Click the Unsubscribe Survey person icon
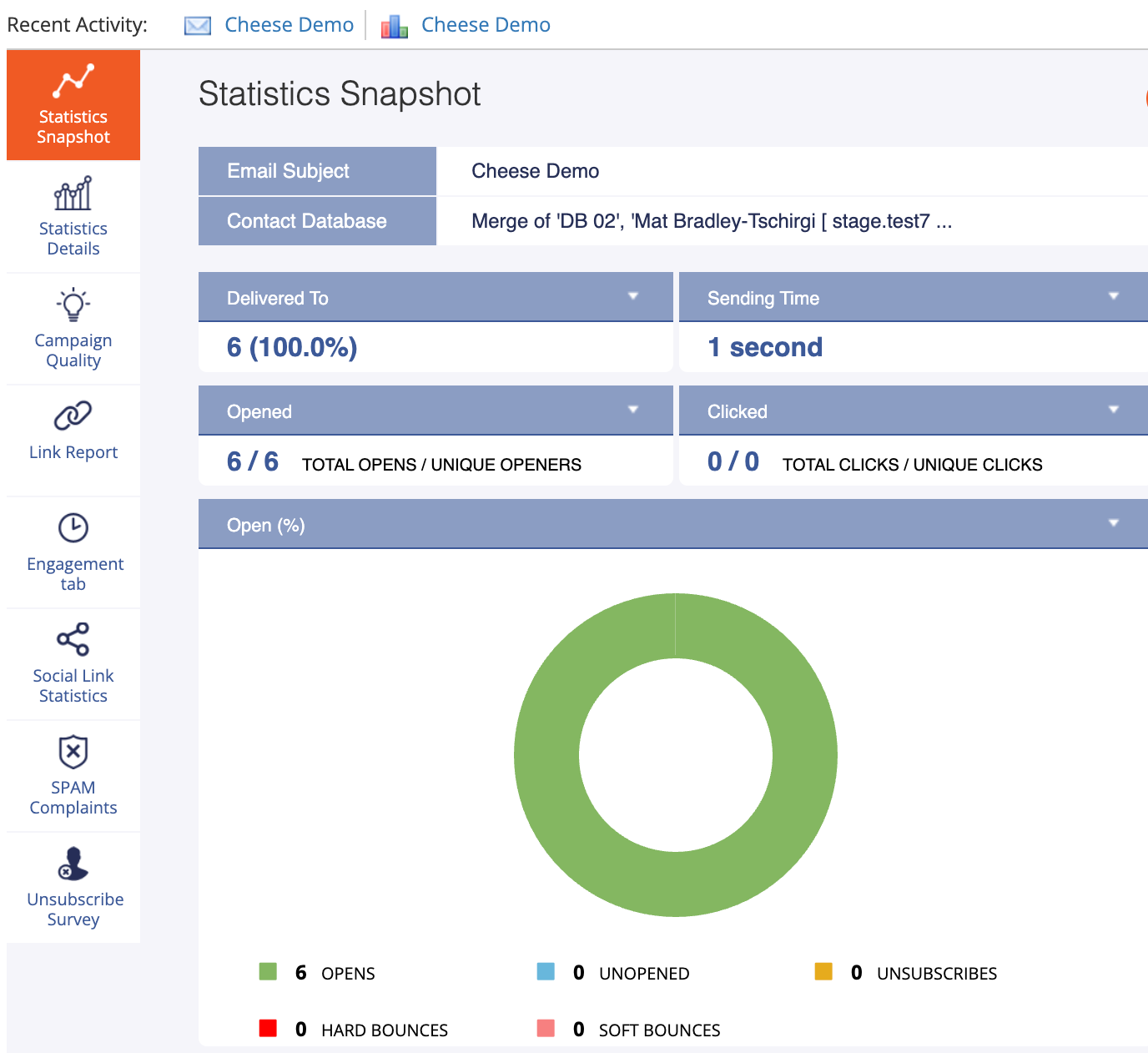1148x1053 pixels. click(73, 864)
